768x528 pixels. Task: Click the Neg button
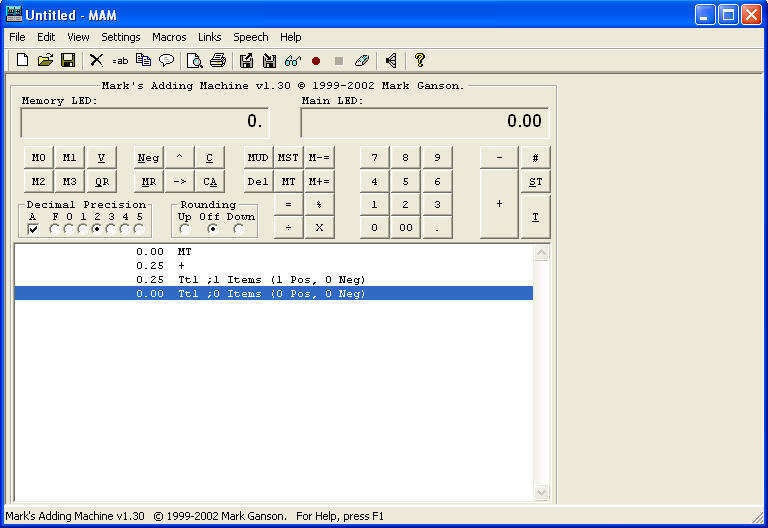pyautogui.click(x=148, y=158)
